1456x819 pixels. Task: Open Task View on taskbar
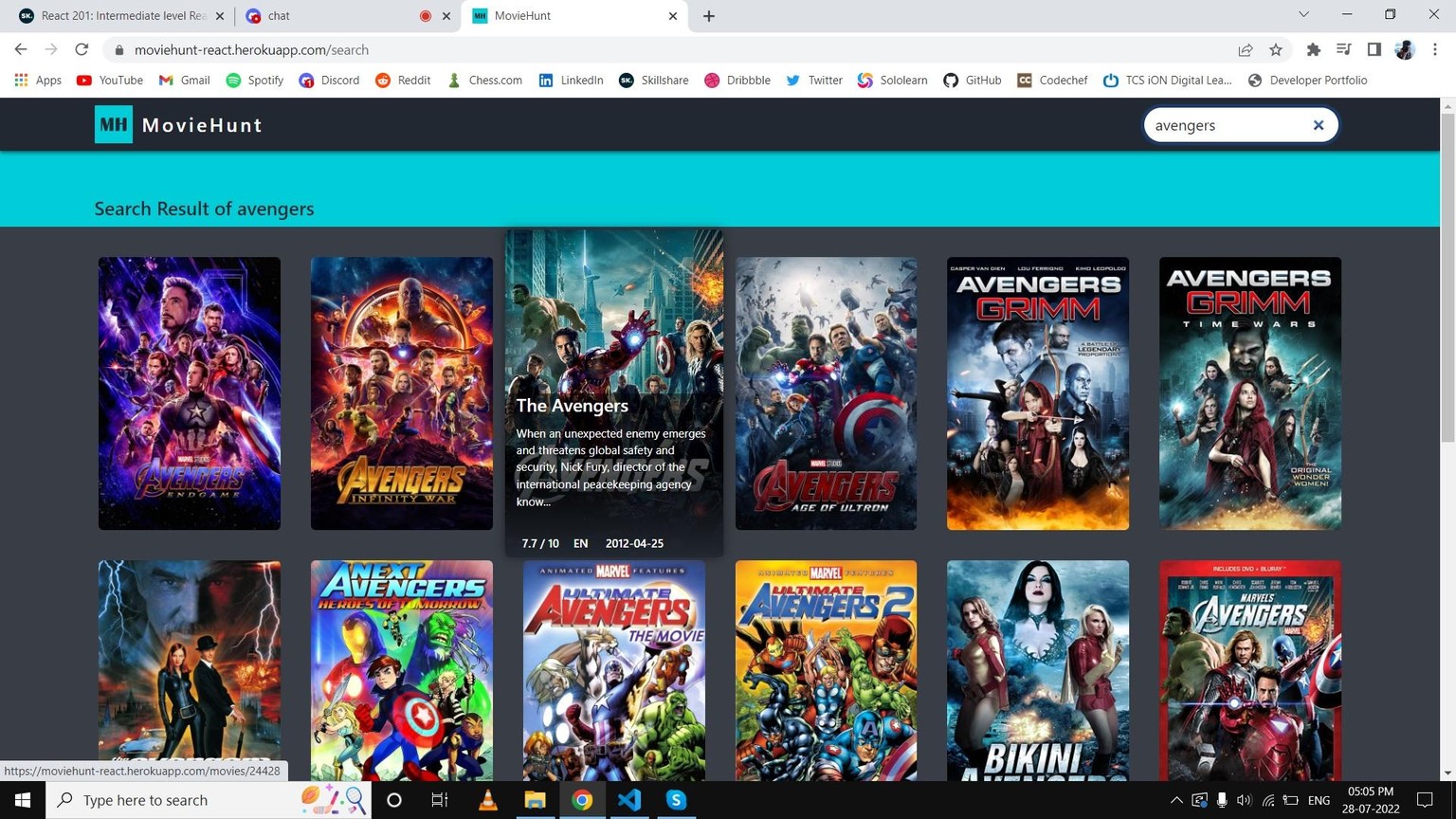click(x=440, y=800)
